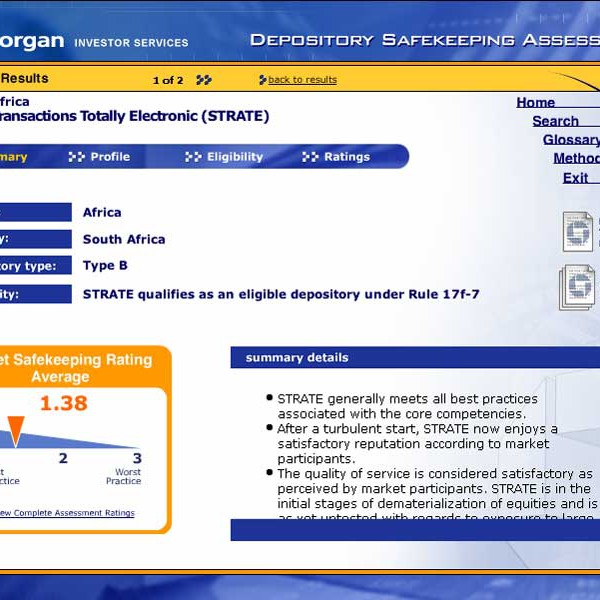This screenshot has width=600, height=600.
Task: Click the JPMorgan logo in the header
Action: [32, 41]
